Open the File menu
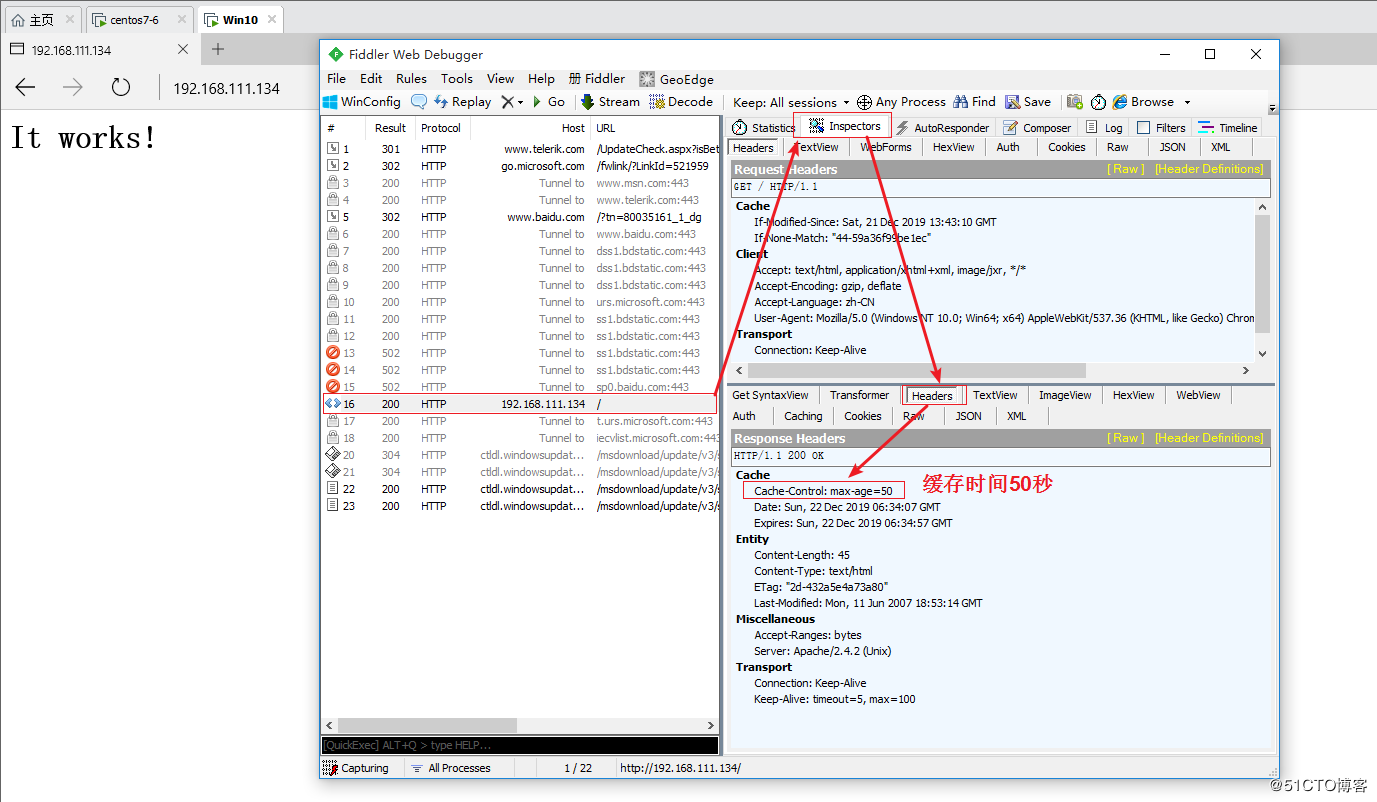 pyautogui.click(x=337, y=79)
